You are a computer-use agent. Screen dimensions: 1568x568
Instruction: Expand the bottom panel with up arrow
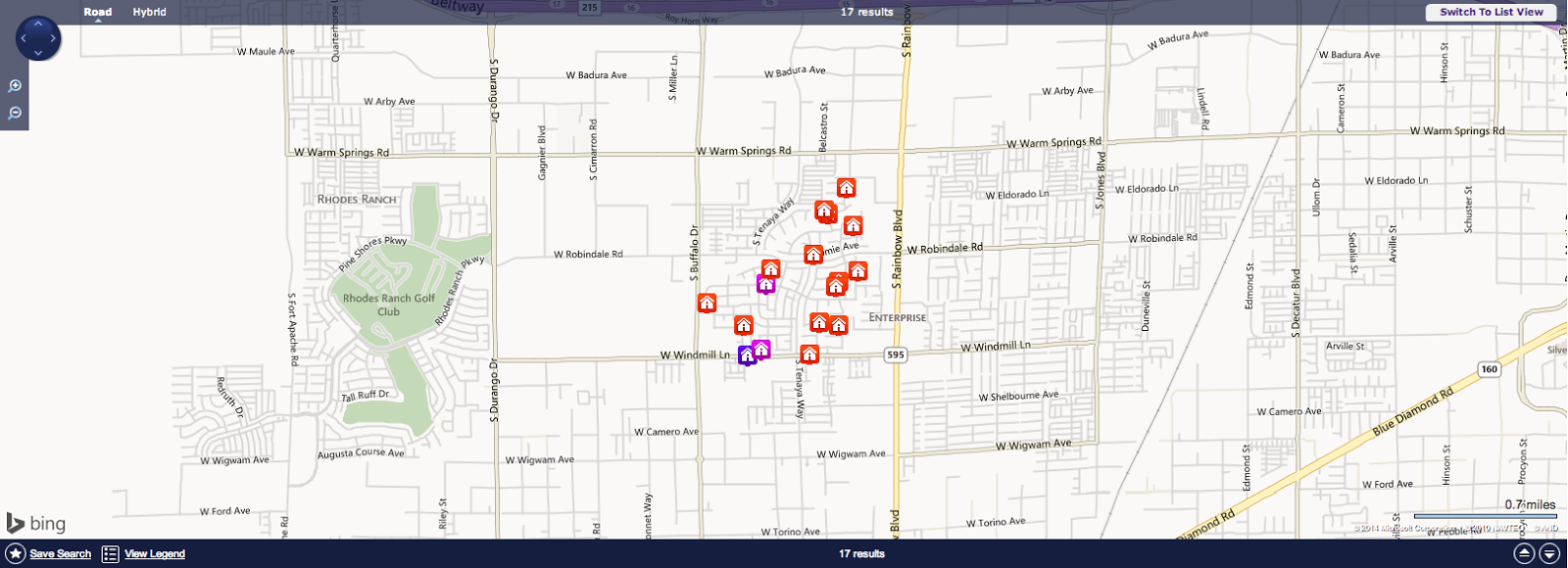tap(1524, 554)
